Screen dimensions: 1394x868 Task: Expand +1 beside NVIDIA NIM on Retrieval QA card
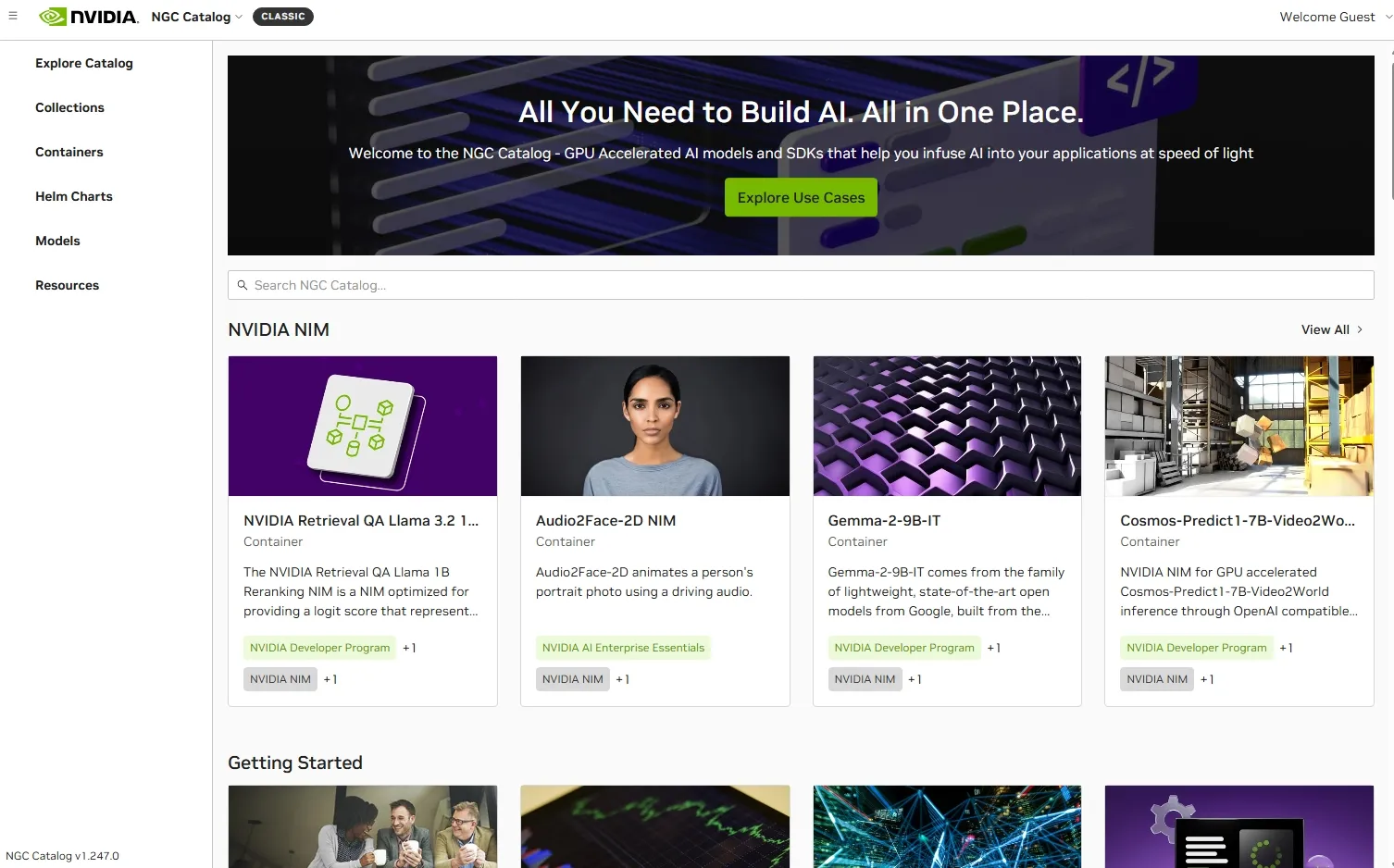(330, 679)
